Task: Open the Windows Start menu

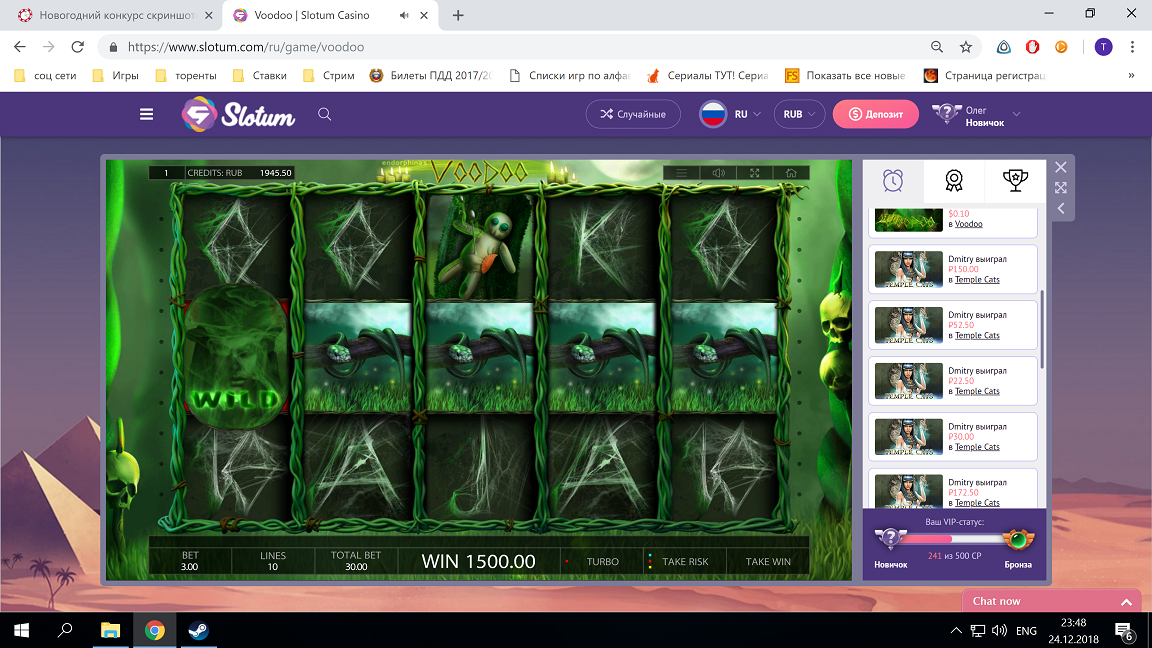Action: (21, 630)
